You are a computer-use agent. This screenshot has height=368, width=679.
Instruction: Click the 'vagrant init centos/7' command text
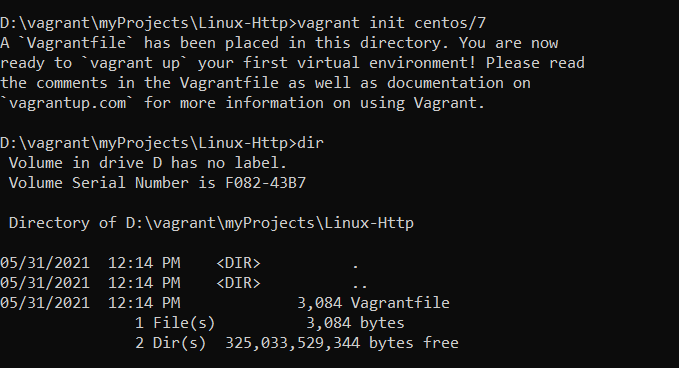coord(392,23)
